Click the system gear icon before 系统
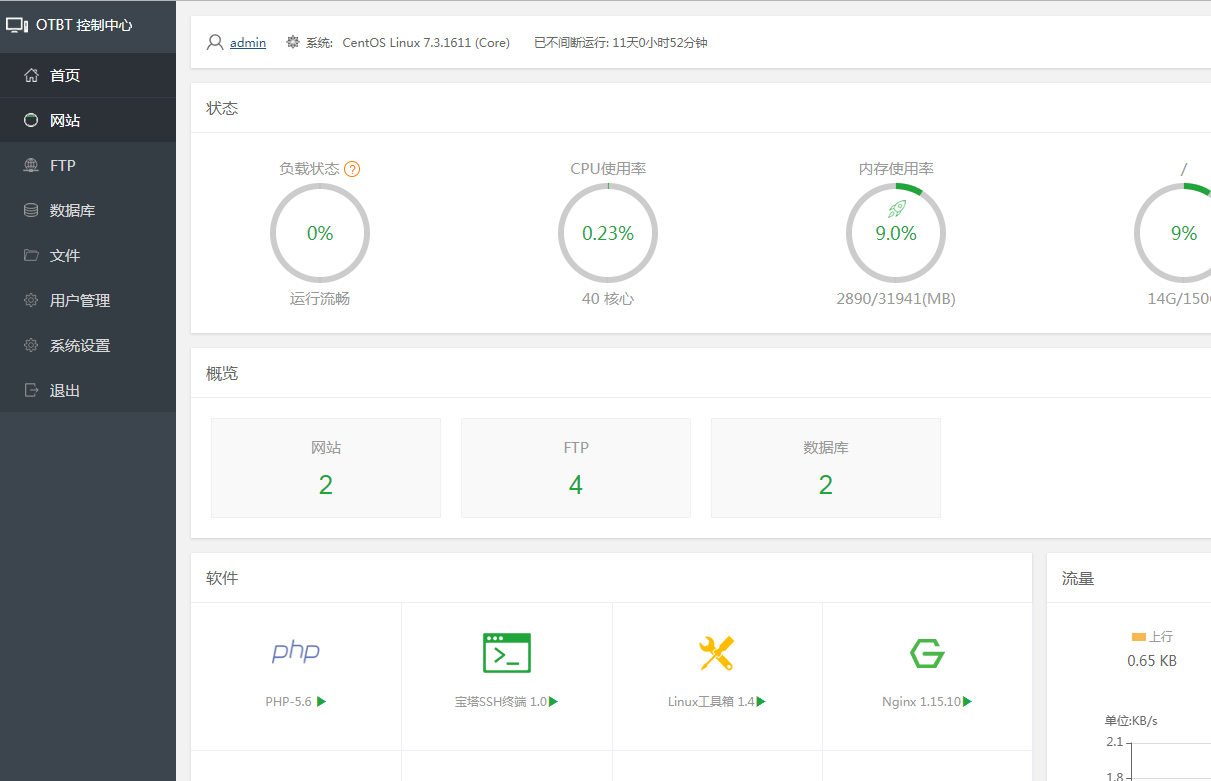This screenshot has width=1211, height=781. (293, 42)
